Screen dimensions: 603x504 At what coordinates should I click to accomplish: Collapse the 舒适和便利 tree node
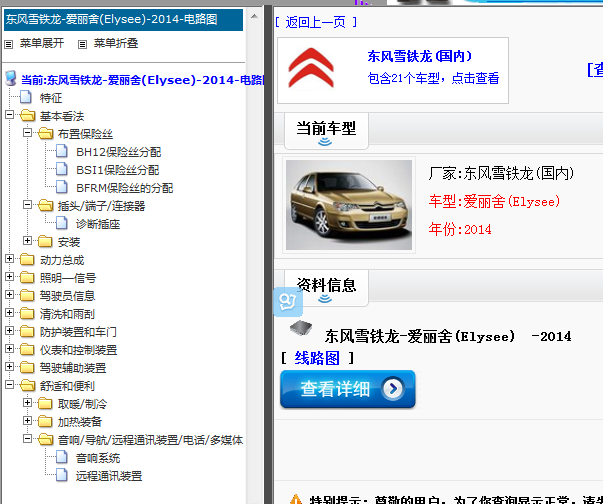[x=9, y=385]
